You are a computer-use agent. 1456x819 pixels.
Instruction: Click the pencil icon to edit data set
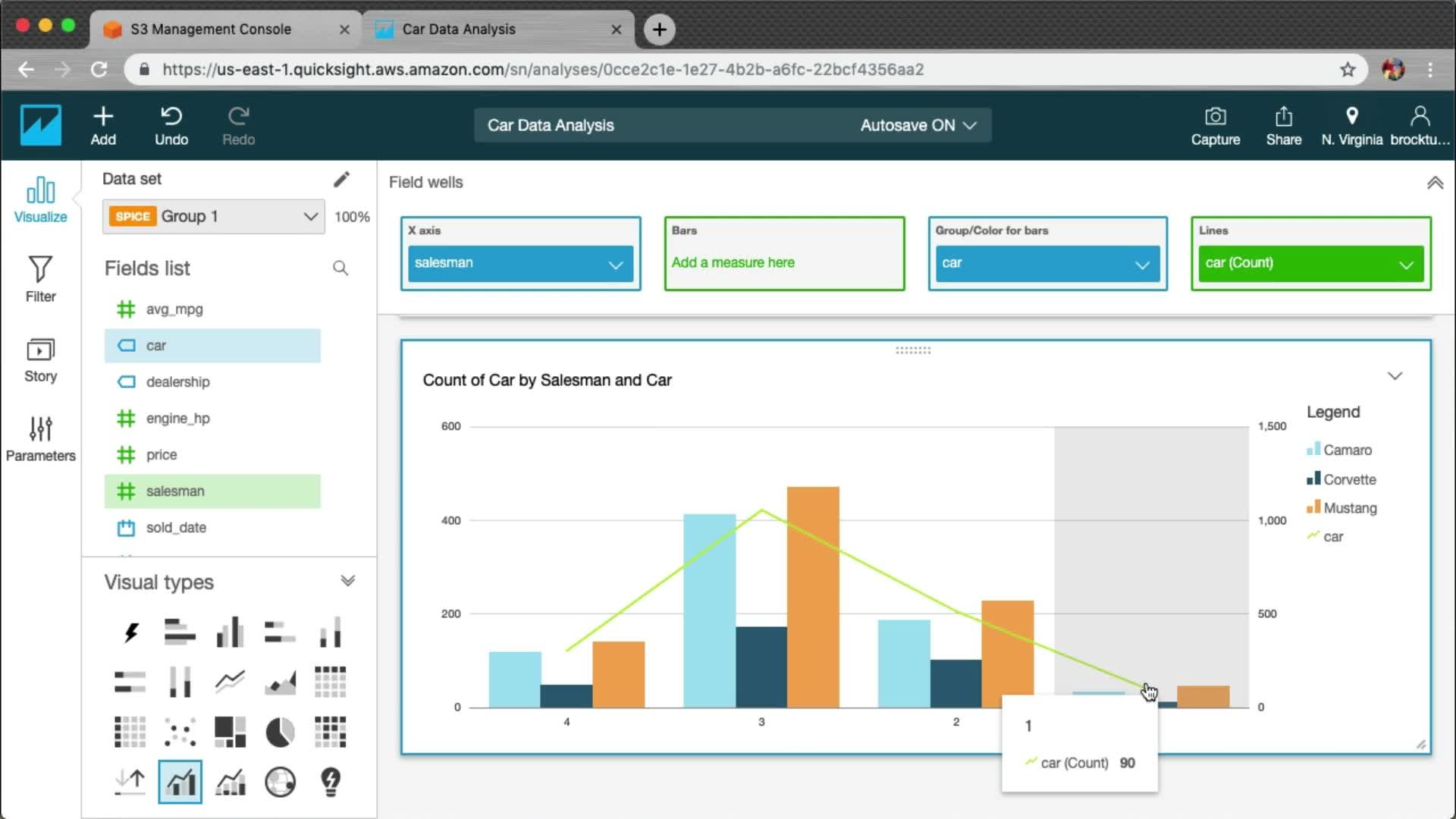(x=341, y=179)
